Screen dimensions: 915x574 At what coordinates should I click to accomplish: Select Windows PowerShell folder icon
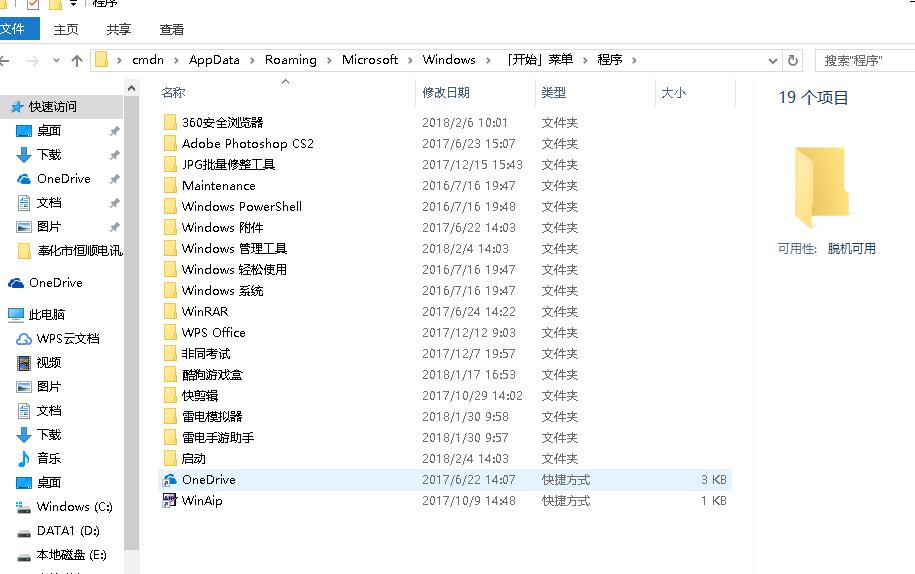click(x=170, y=206)
